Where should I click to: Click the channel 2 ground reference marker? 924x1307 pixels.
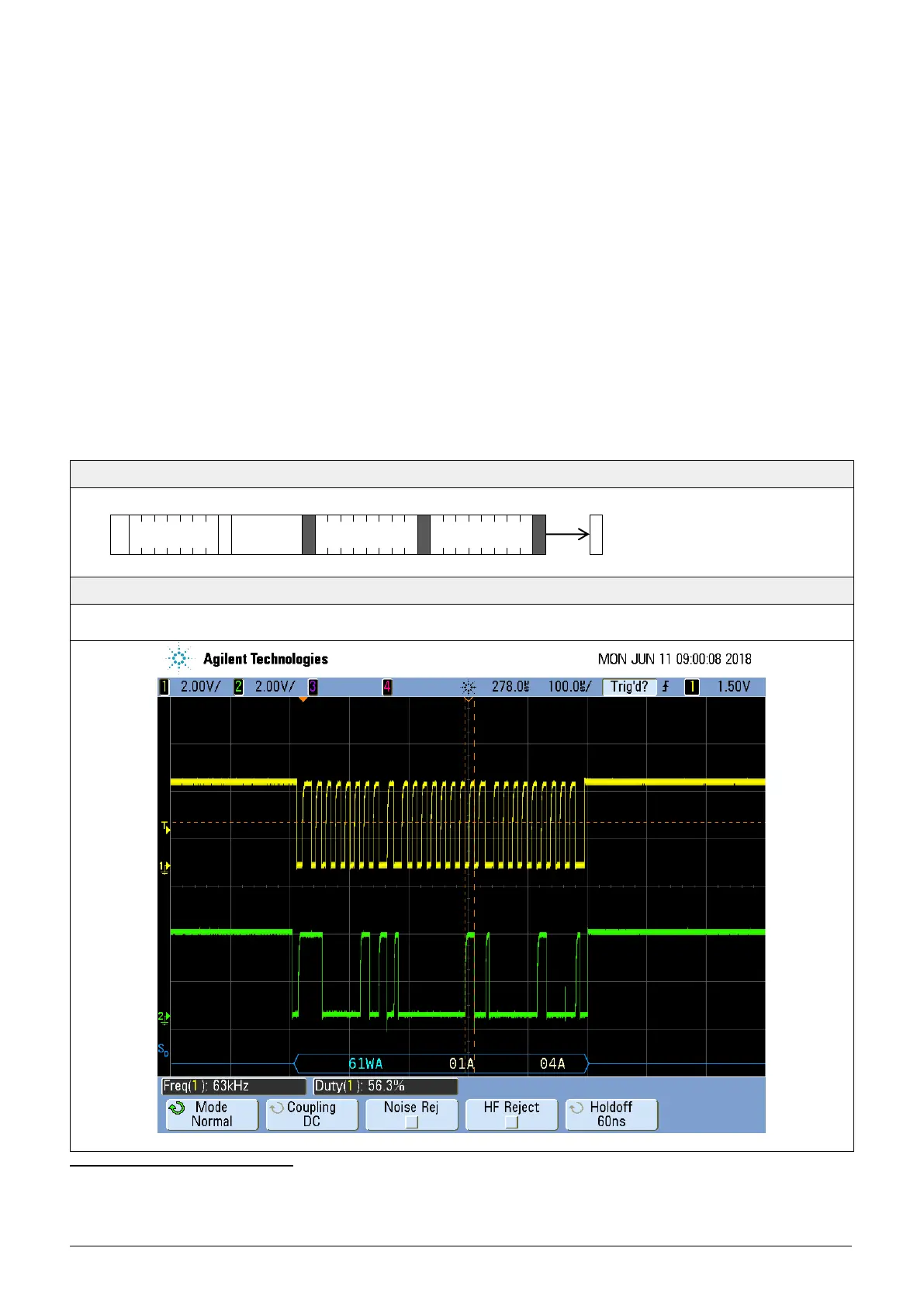(164, 1018)
